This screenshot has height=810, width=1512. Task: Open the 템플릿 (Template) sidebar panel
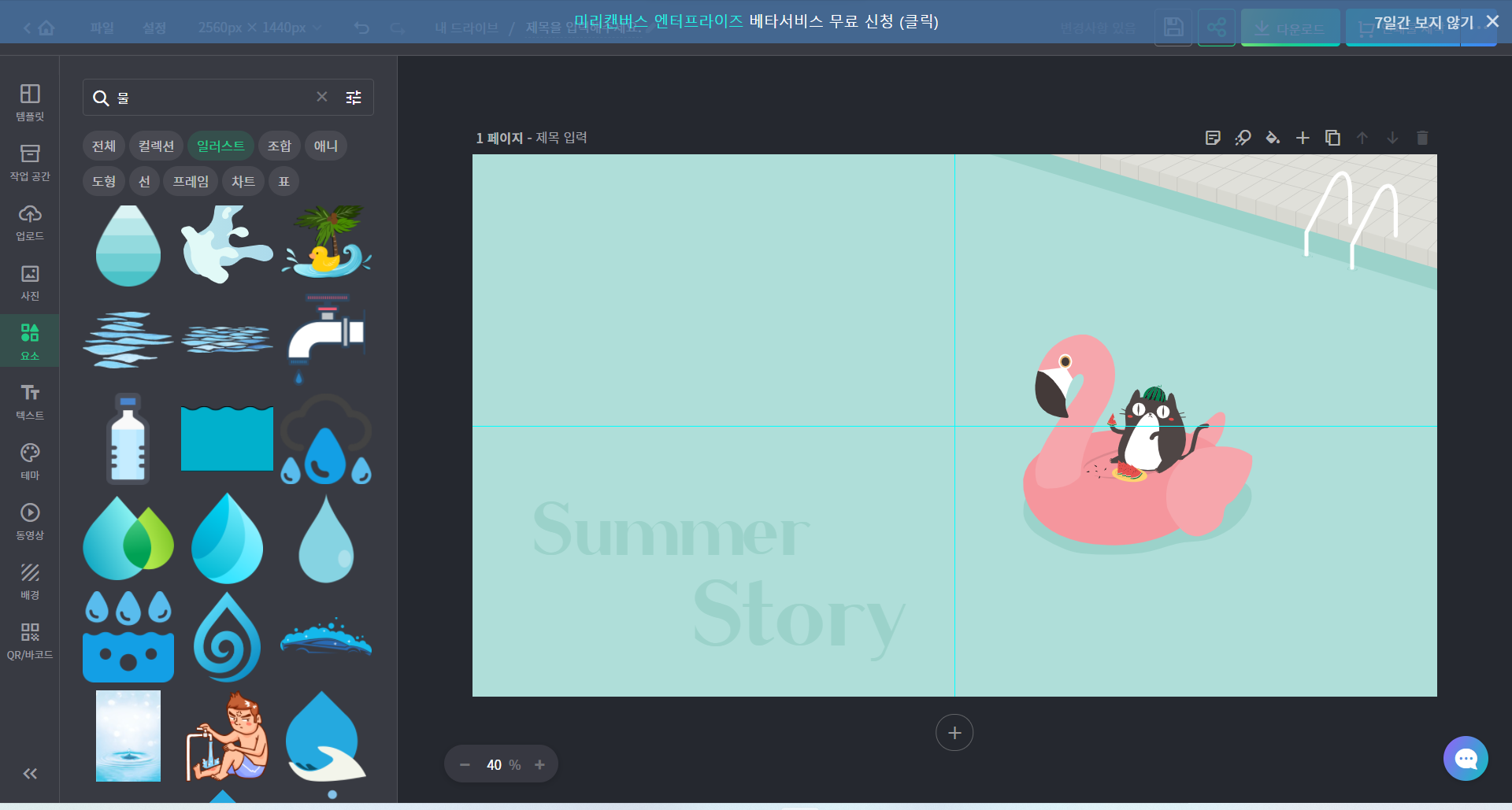30,102
